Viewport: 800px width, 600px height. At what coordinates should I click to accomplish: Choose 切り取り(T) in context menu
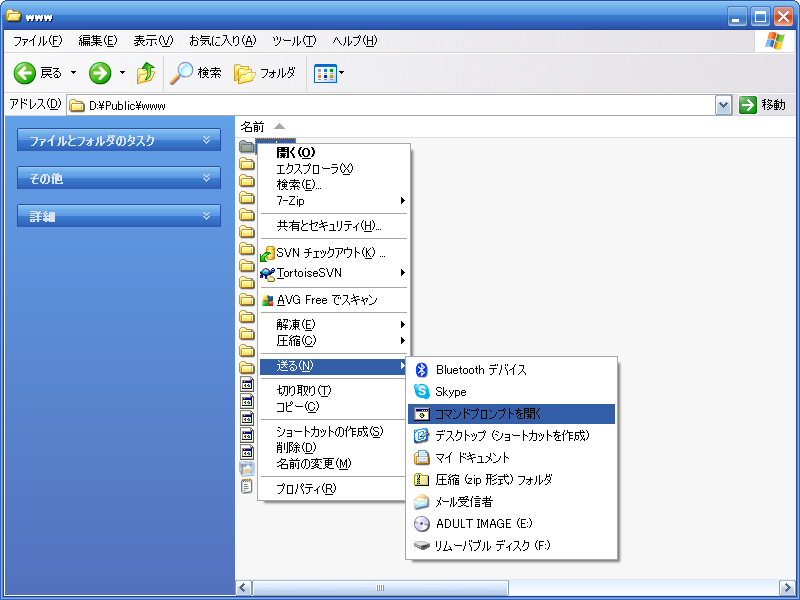point(334,391)
